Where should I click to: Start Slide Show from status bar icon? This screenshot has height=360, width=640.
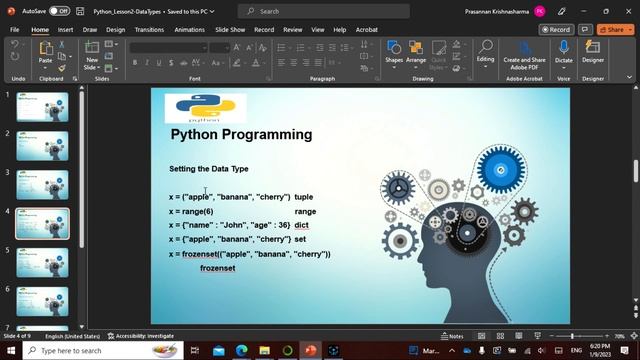[x=538, y=336]
